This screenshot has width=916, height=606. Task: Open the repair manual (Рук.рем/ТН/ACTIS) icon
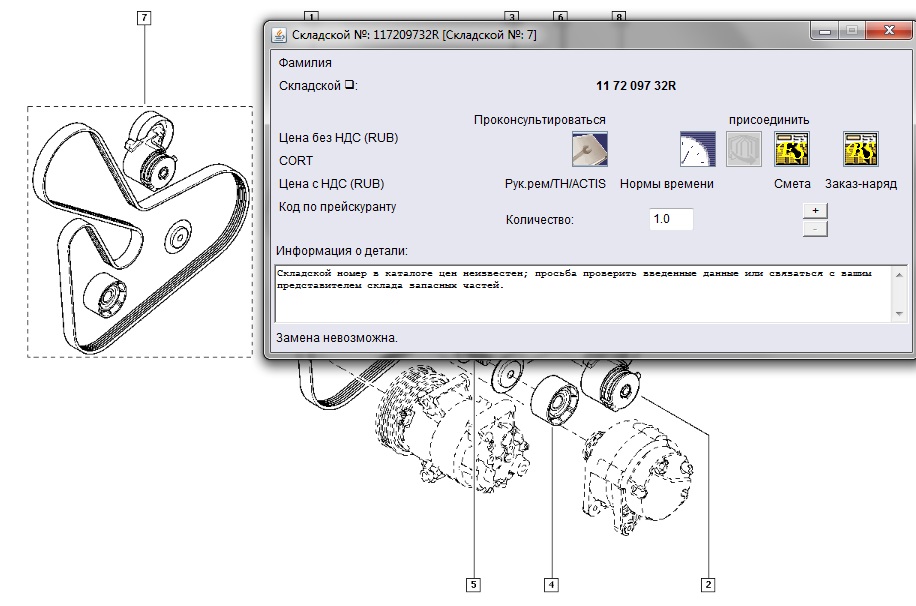click(x=589, y=149)
